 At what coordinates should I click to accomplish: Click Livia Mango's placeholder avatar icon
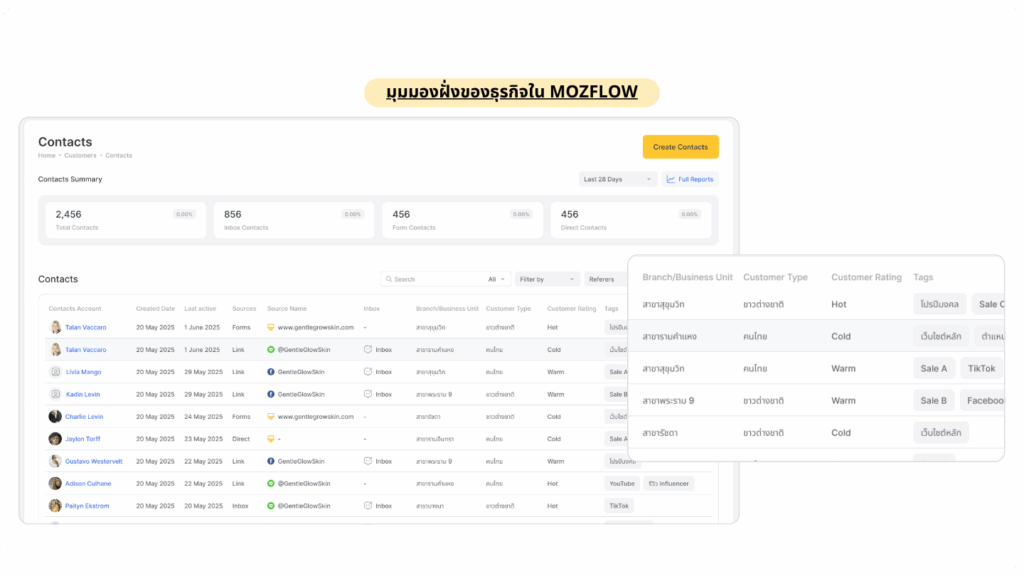tap(56, 372)
